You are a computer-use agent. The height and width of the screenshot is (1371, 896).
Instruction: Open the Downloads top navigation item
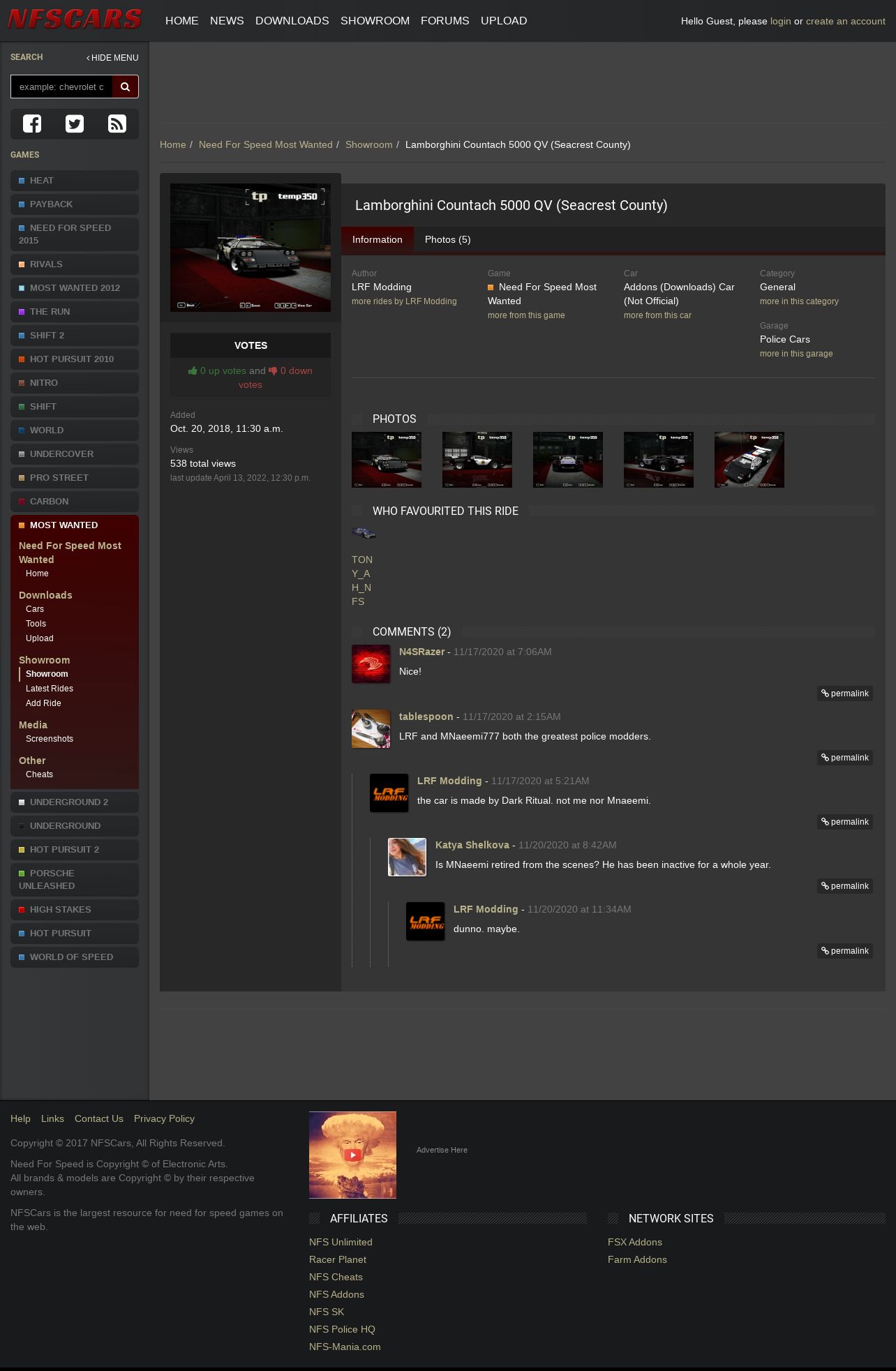pos(292,21)
